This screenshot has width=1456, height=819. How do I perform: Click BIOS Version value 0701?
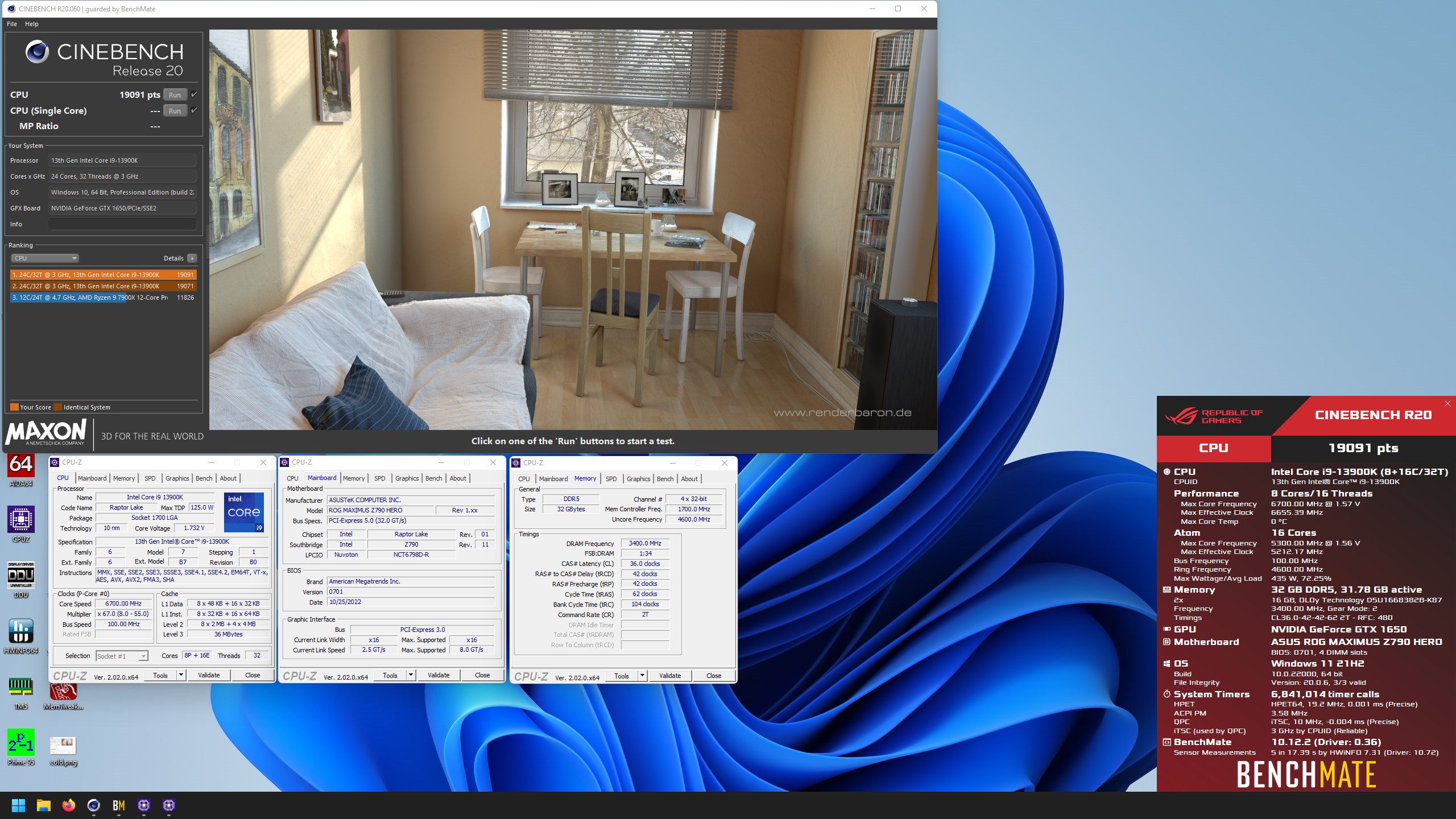(411, 592)
